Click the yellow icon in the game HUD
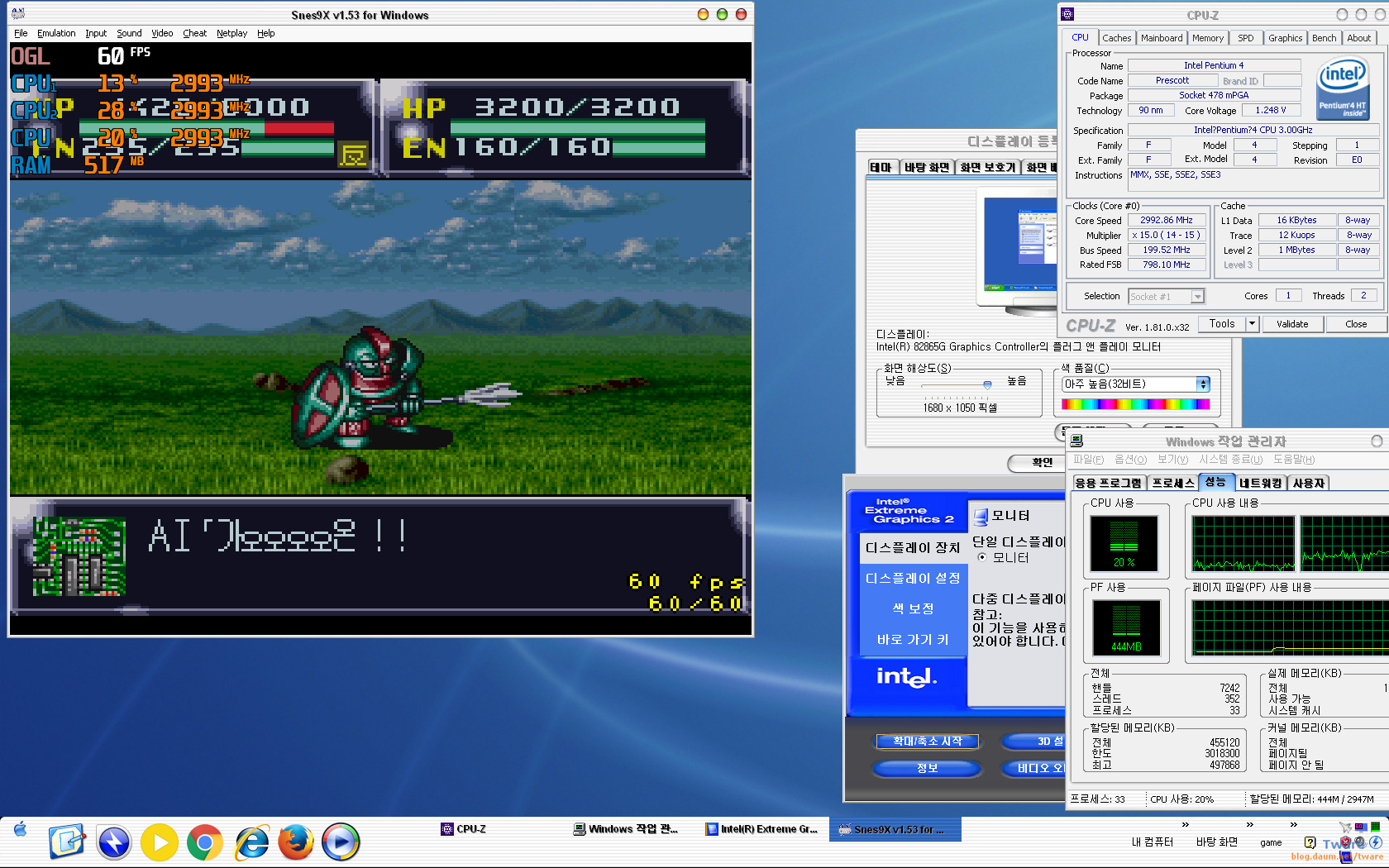This screenshot has height=868, width=1389. point(353,155)
